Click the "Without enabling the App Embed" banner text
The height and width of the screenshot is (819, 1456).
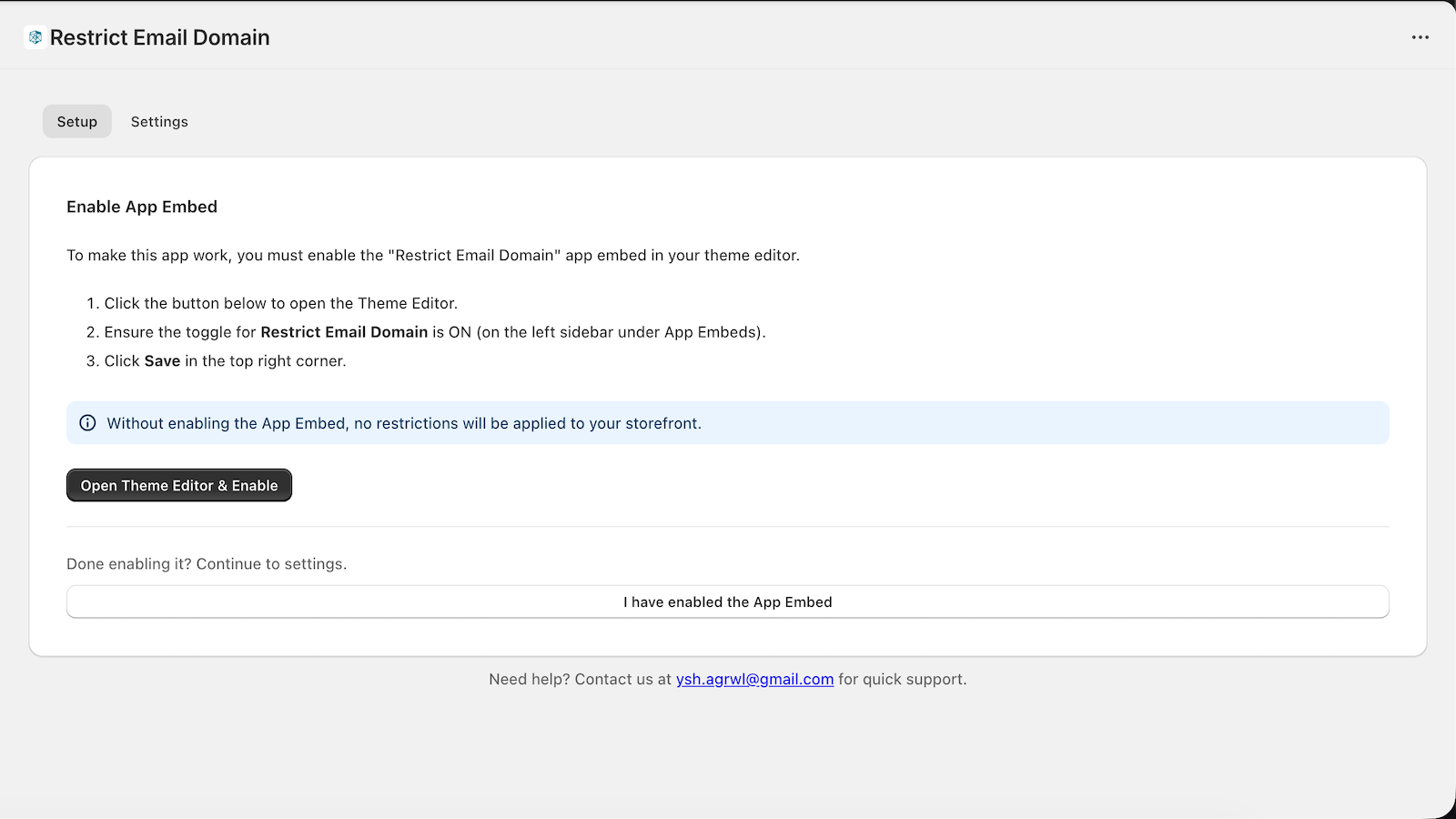404,424
